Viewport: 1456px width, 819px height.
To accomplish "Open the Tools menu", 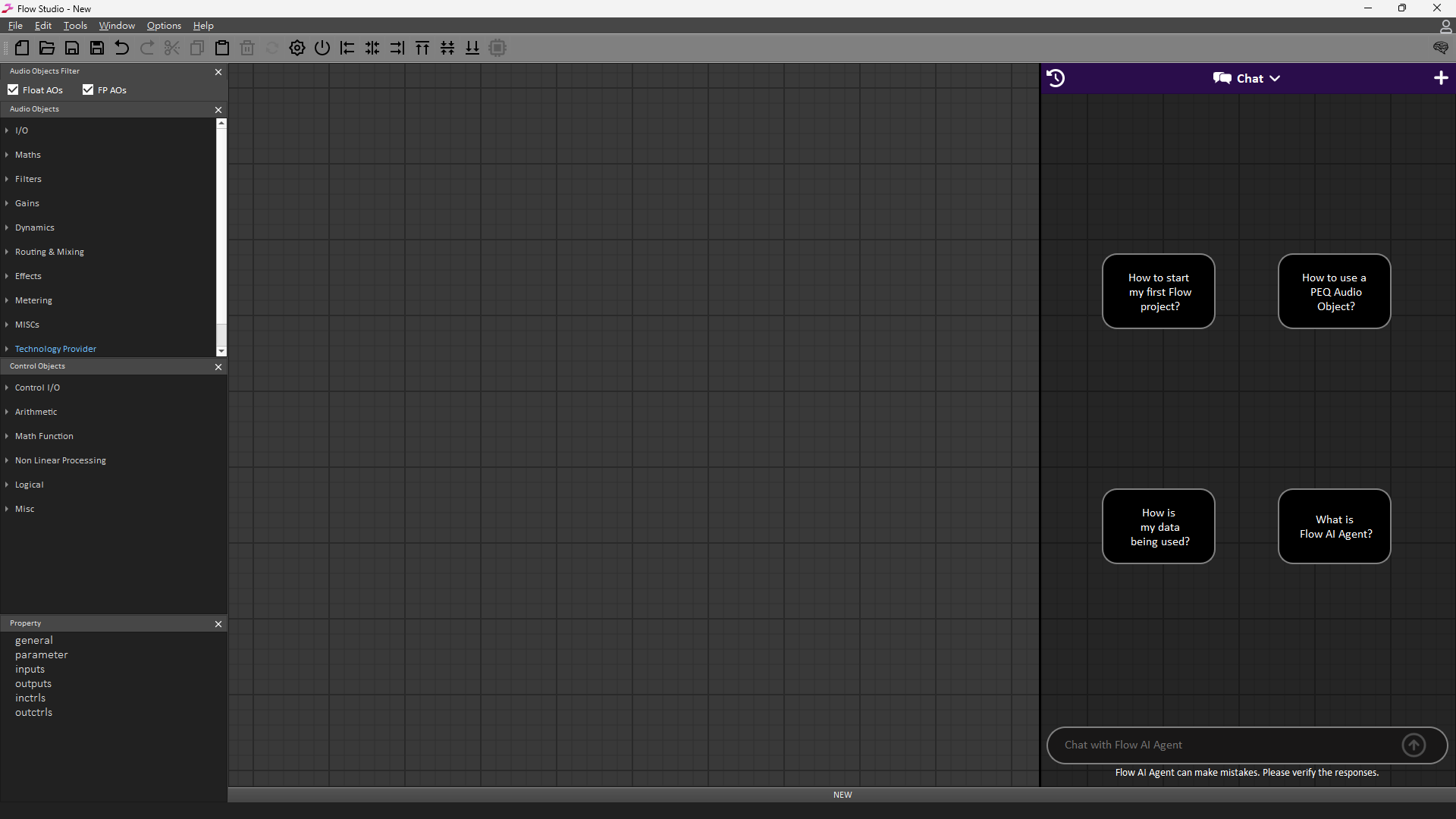I will pos(75,26).
